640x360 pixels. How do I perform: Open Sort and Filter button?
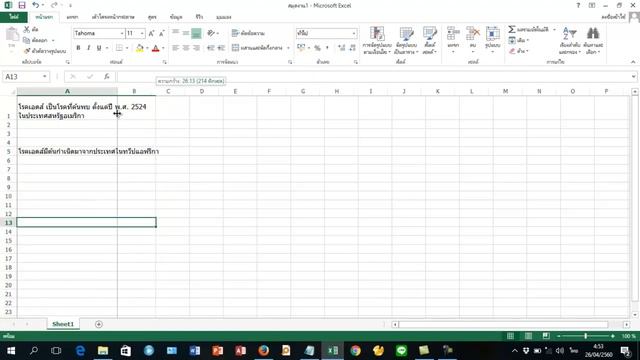tap(570, 40)
